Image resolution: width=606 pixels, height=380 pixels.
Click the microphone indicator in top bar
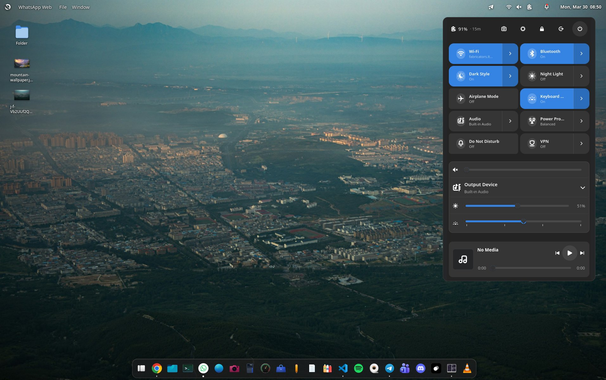coord(546,7)
